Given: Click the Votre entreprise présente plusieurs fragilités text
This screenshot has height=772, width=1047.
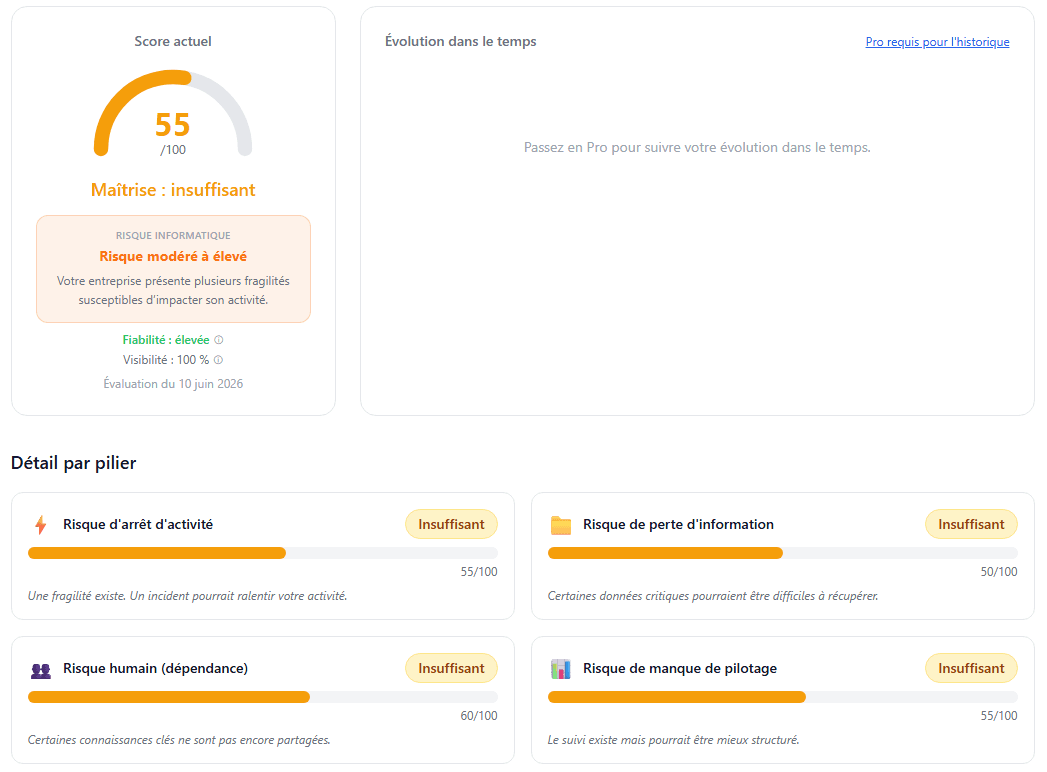Looking at the screenshot, I should pyautogui.click(x=173, y=291).
